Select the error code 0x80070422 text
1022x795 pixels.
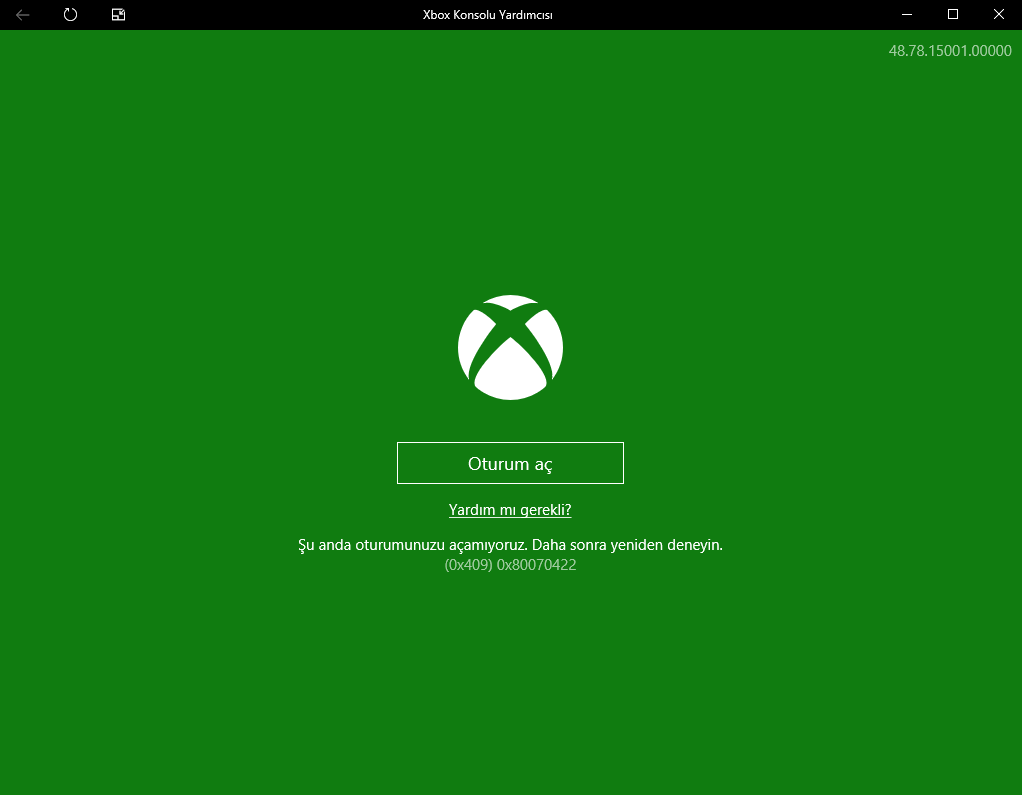coord(536,565)
